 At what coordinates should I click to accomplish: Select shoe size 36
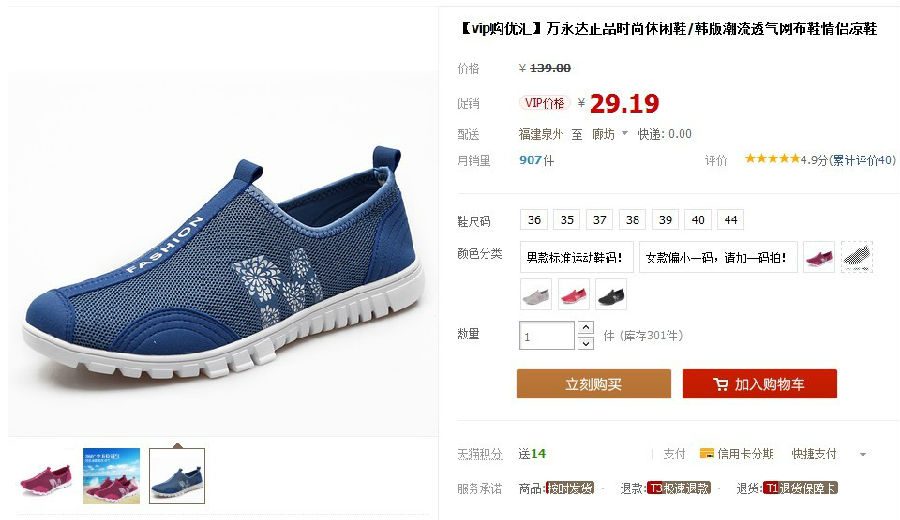coord(534,220)
